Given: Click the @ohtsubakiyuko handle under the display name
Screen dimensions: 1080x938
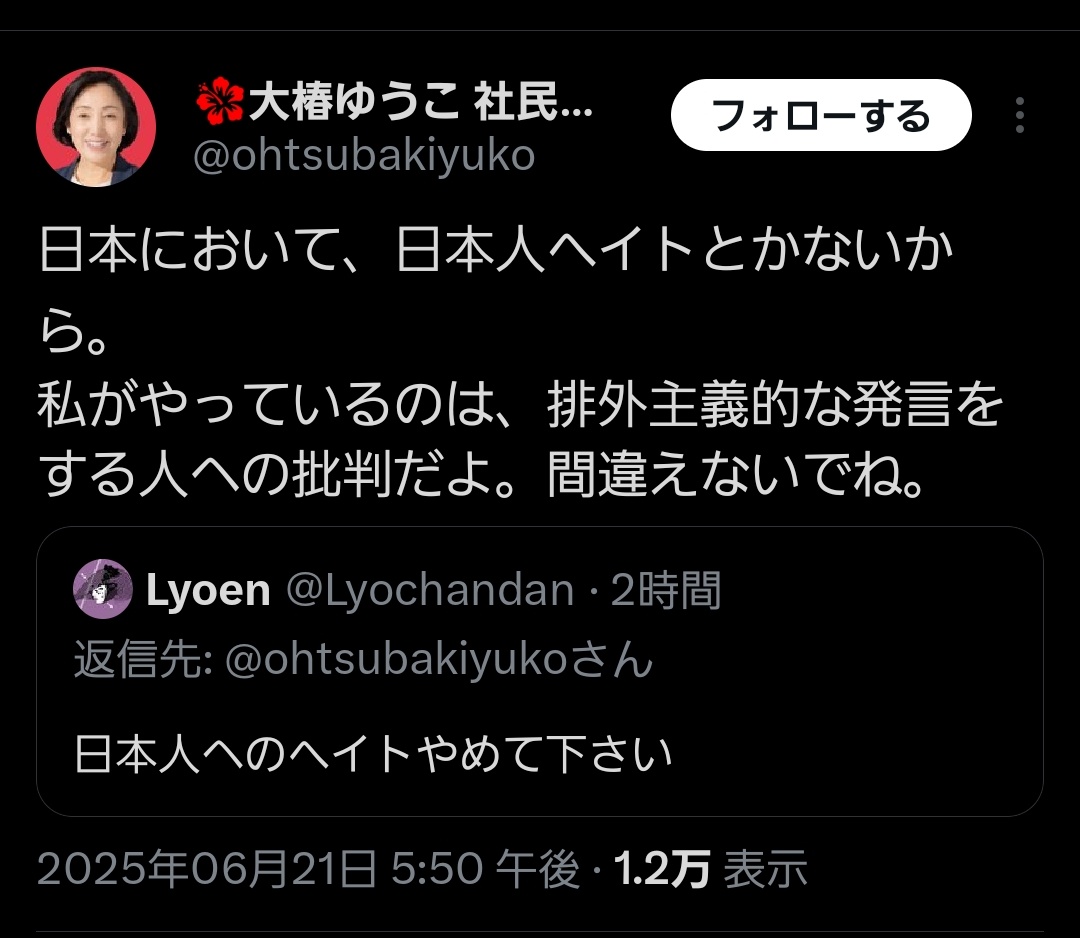Looking at the screenshot, I should click(364, 156).
